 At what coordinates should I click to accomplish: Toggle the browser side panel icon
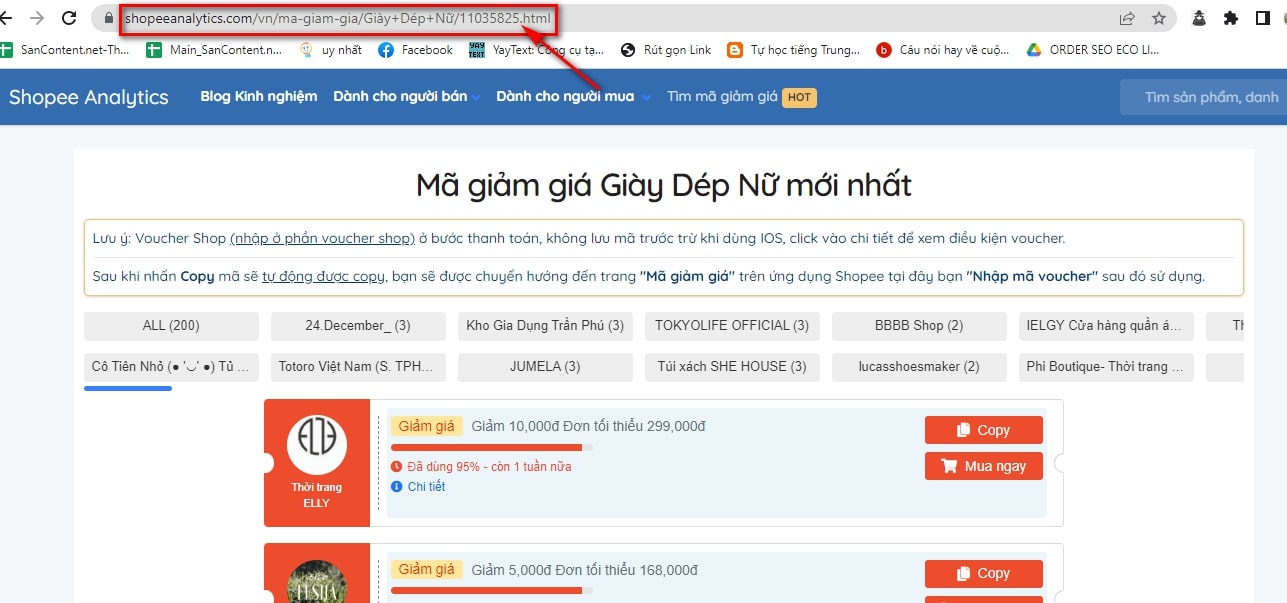pyautogui.click(x=1263, y=18)
